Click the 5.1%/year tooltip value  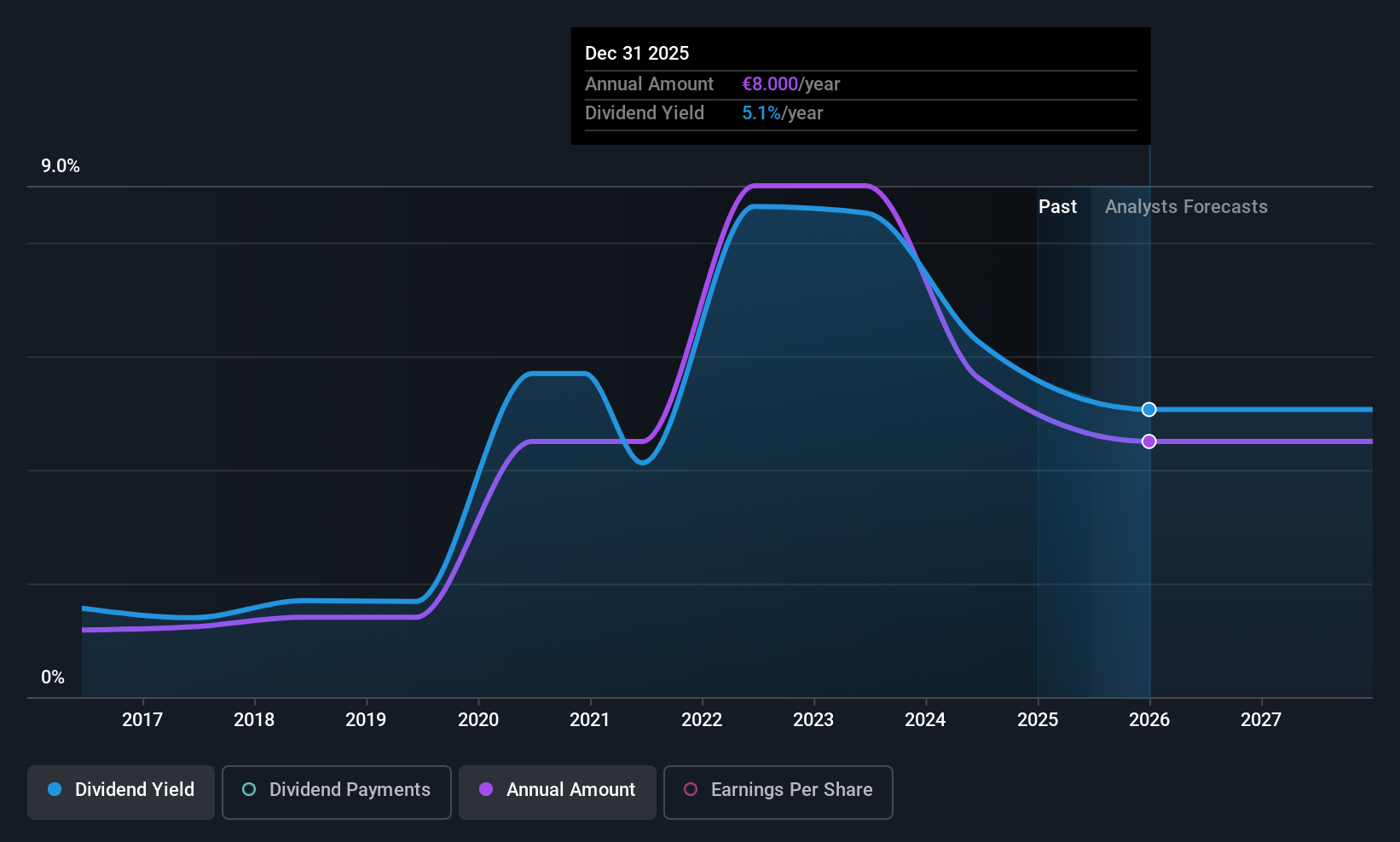(783, 113)
